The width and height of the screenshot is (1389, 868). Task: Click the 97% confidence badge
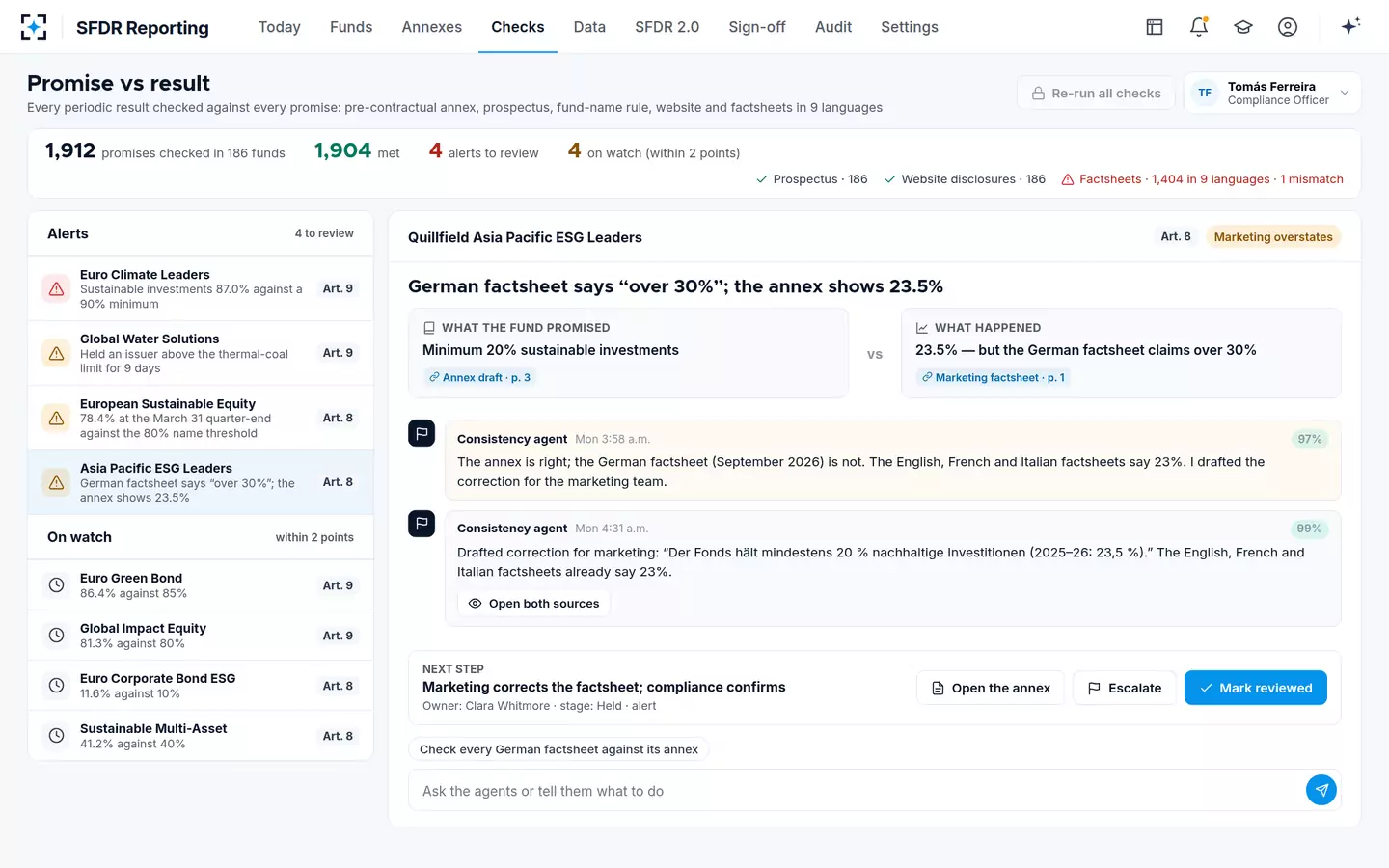(x=1310, y=439)
